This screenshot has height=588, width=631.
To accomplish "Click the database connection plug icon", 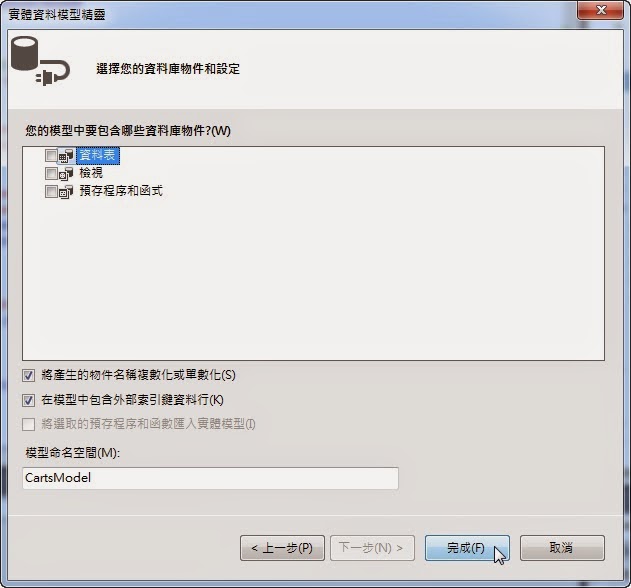I will (40, 60).
